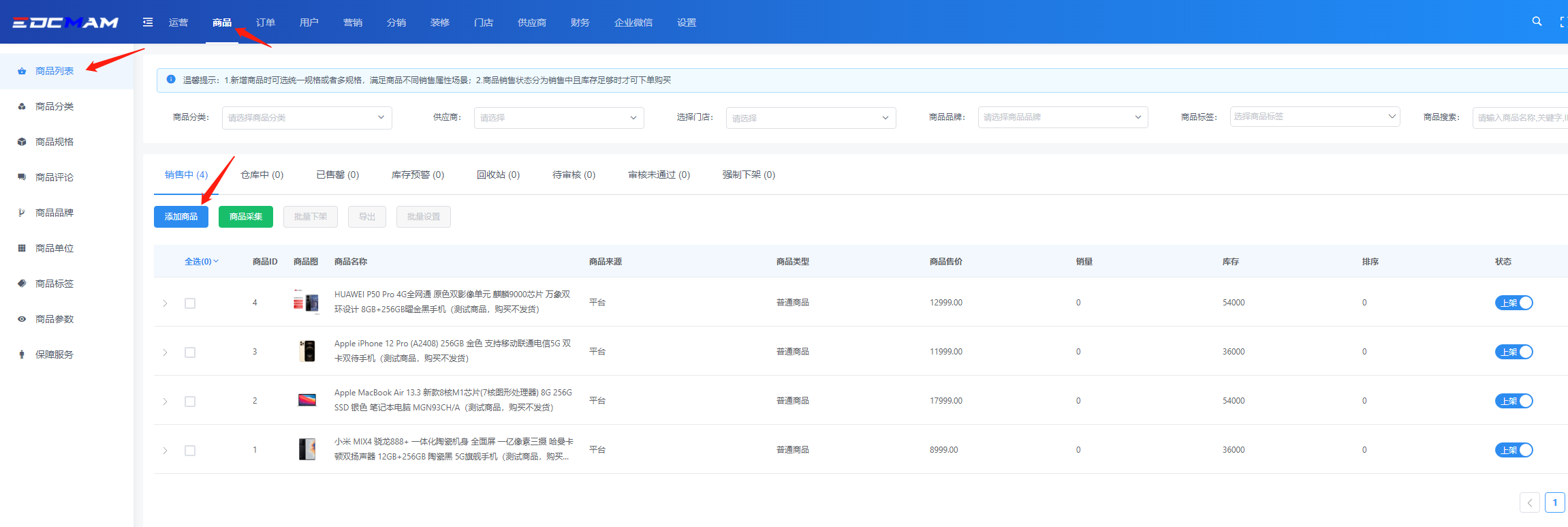Open the 全选 selection dropdown in table header
1568x527 pixels.
pos(202,262)
